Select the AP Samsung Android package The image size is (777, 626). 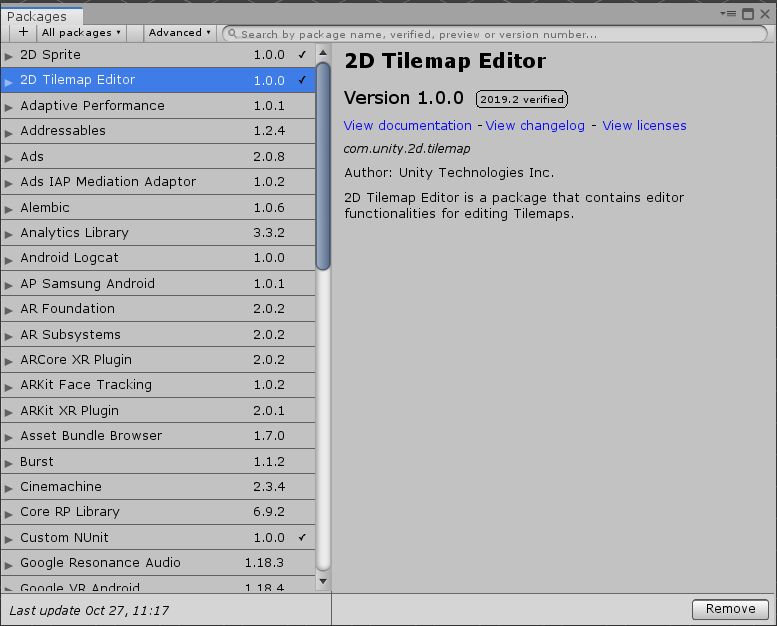[x=158, y=284]
